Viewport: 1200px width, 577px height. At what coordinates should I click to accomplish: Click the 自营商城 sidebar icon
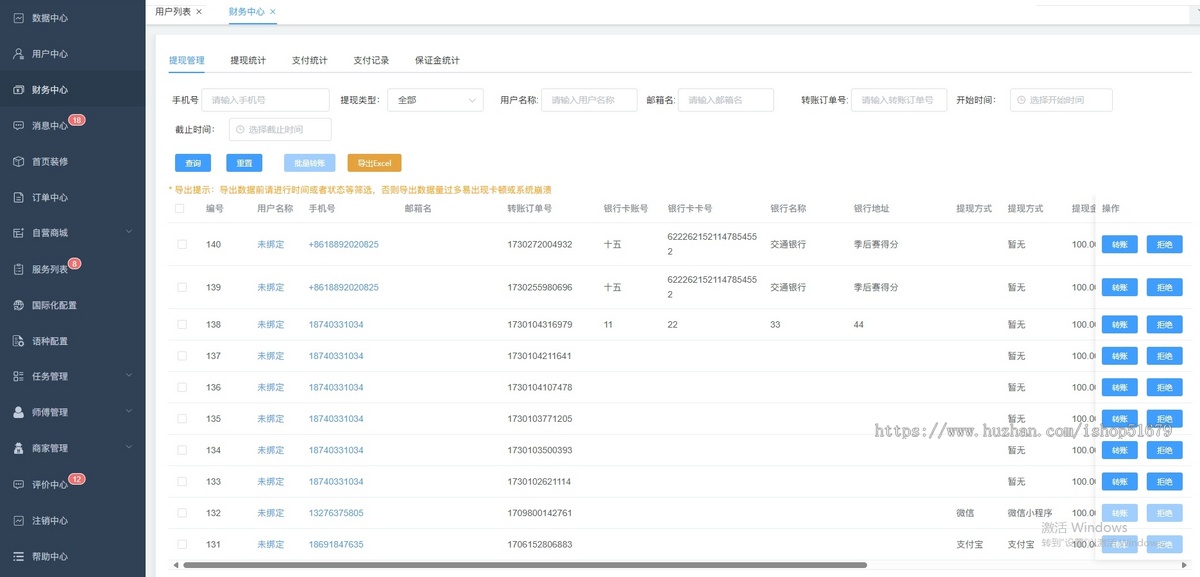pos(18,233)
